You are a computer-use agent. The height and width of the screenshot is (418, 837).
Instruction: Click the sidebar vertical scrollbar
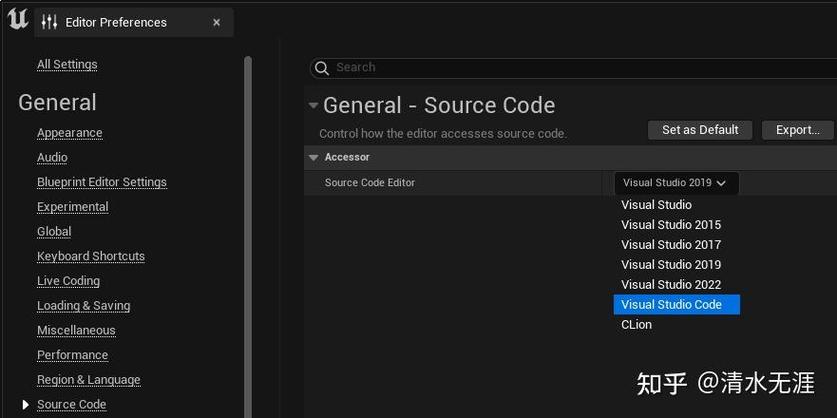pos(248,237)
